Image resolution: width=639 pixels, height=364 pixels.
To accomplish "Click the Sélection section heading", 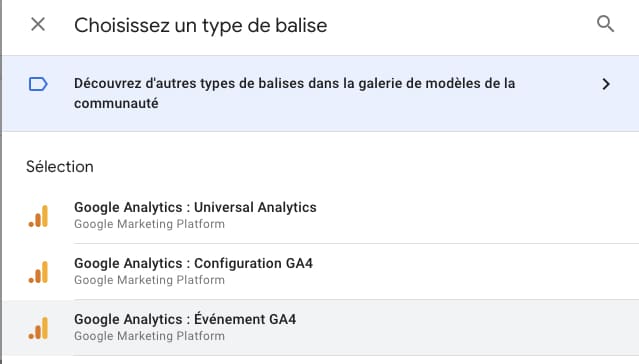I will coord(60,167).
